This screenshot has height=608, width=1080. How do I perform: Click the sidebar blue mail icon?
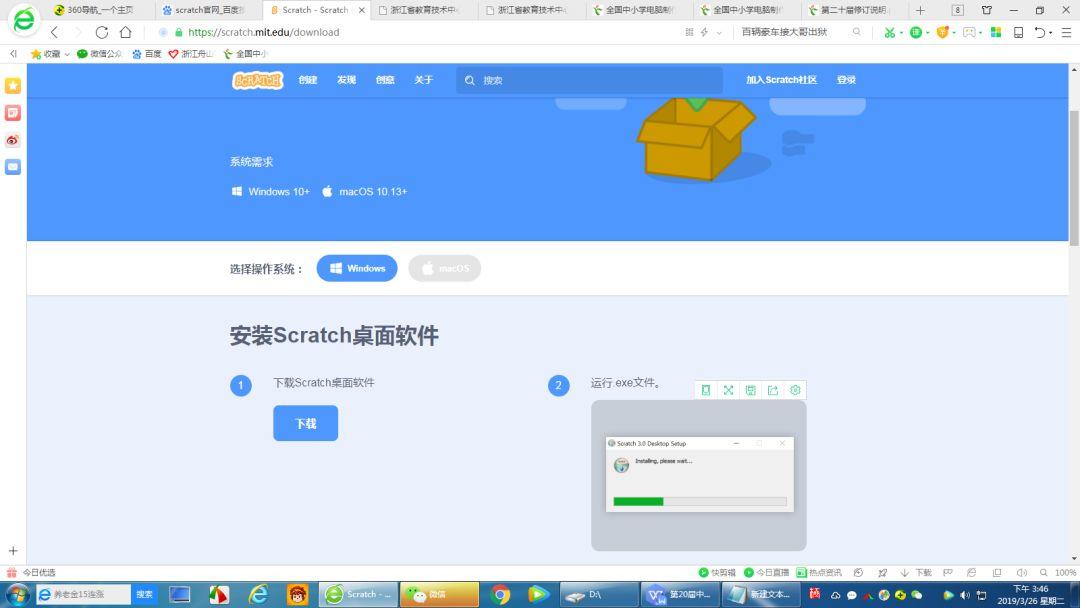13,167
